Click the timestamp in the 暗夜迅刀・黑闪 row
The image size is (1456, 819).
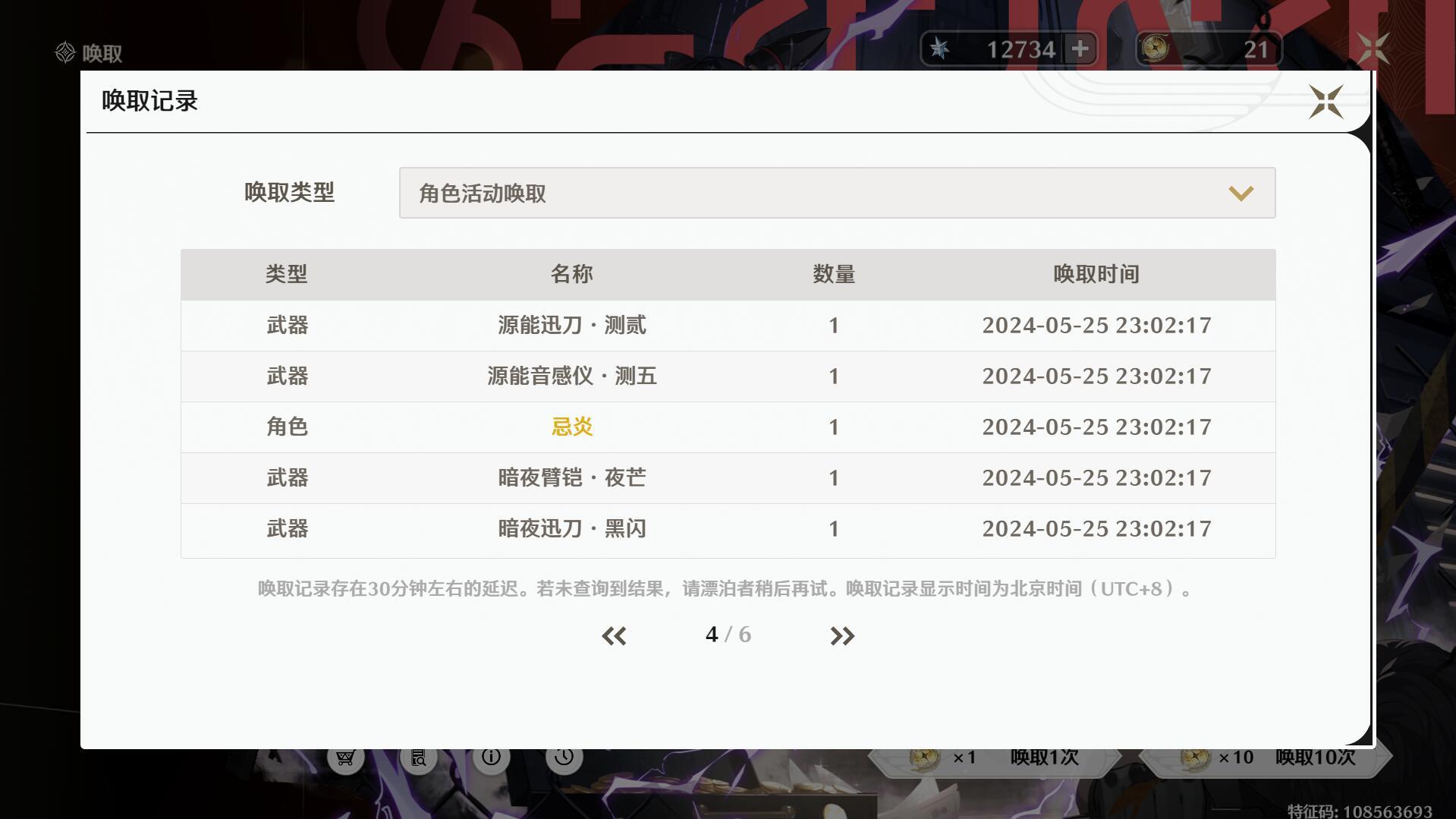click(1096, 529)
